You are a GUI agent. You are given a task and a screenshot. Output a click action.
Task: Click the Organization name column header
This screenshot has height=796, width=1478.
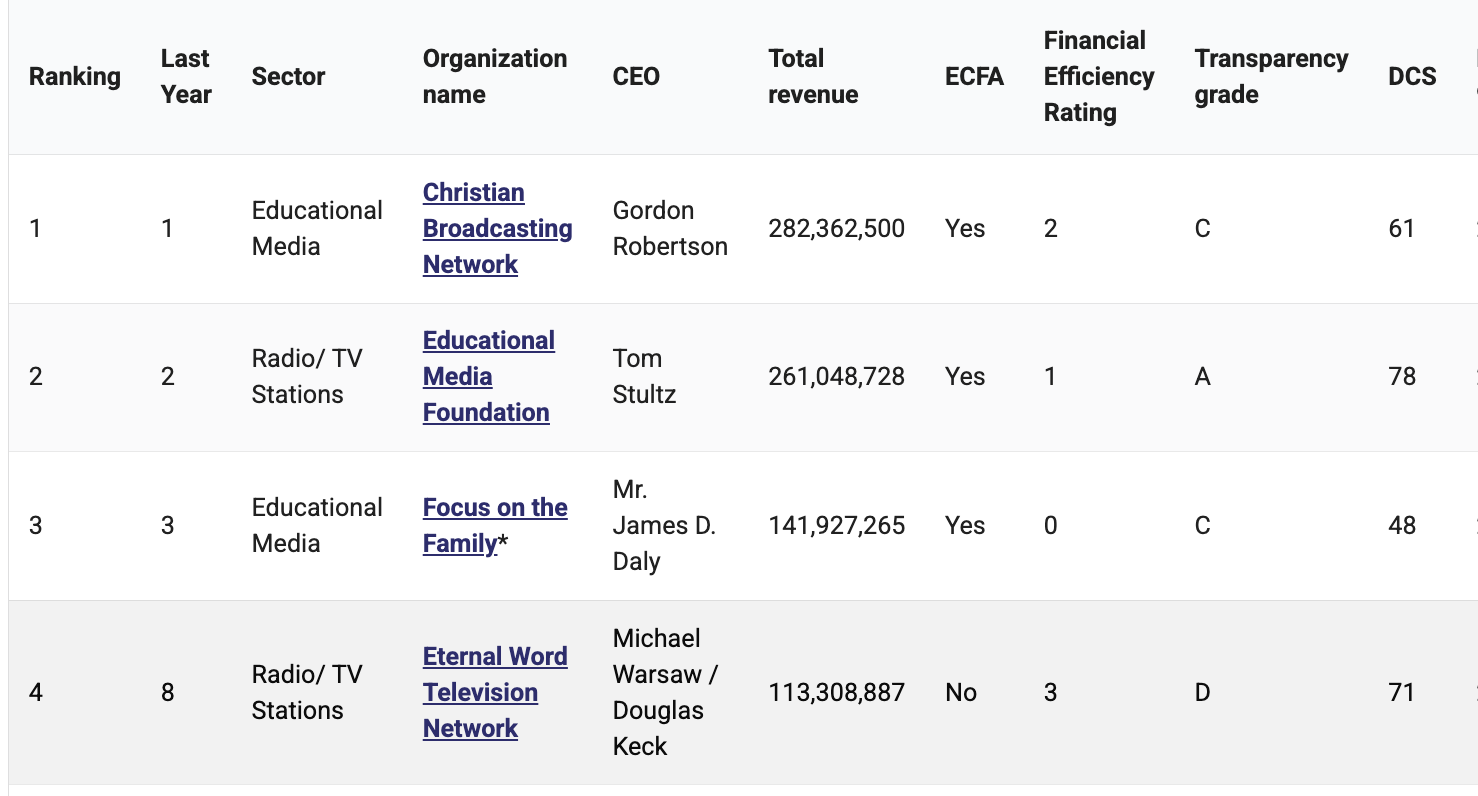(x=495, y=76)
